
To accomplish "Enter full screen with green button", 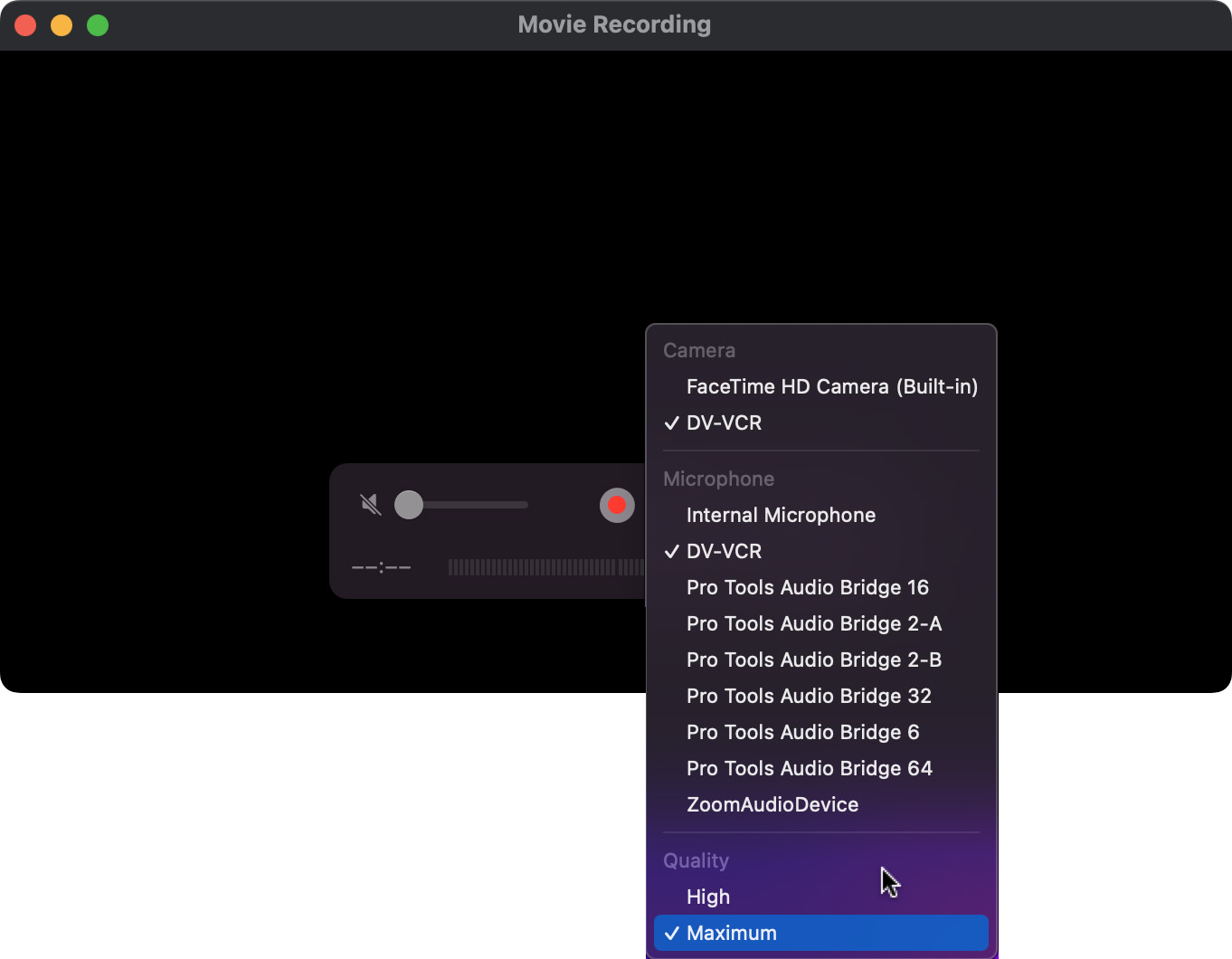I will click(x=98, y=25).
